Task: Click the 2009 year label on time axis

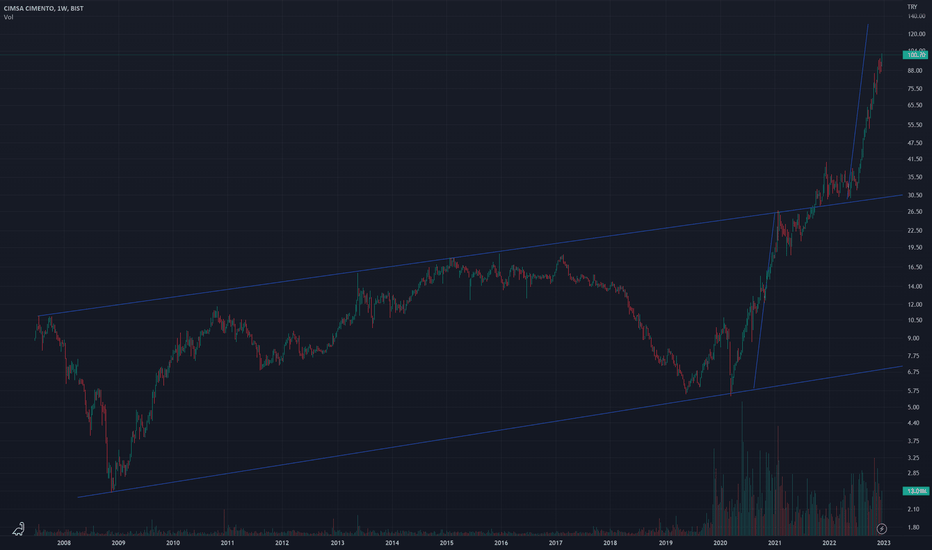Action: (x=118, y=543)
